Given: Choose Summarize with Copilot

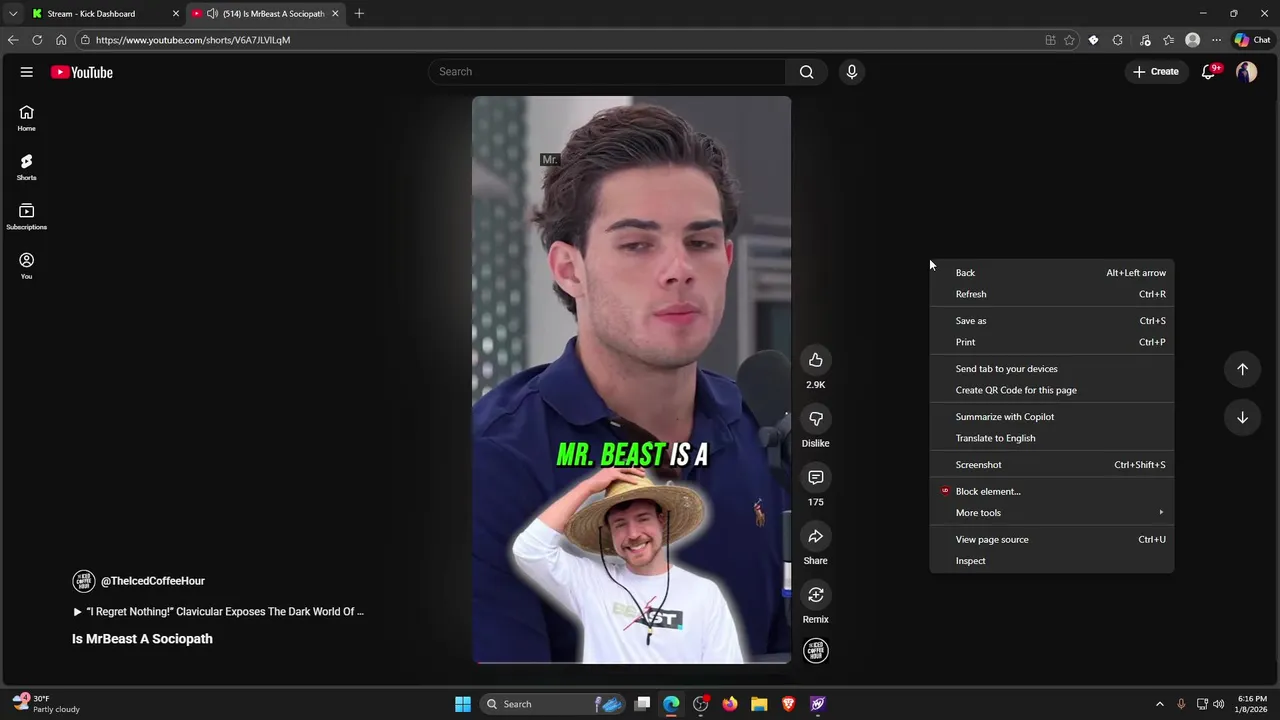Looking at the screenshot, I should [1051, 417].
